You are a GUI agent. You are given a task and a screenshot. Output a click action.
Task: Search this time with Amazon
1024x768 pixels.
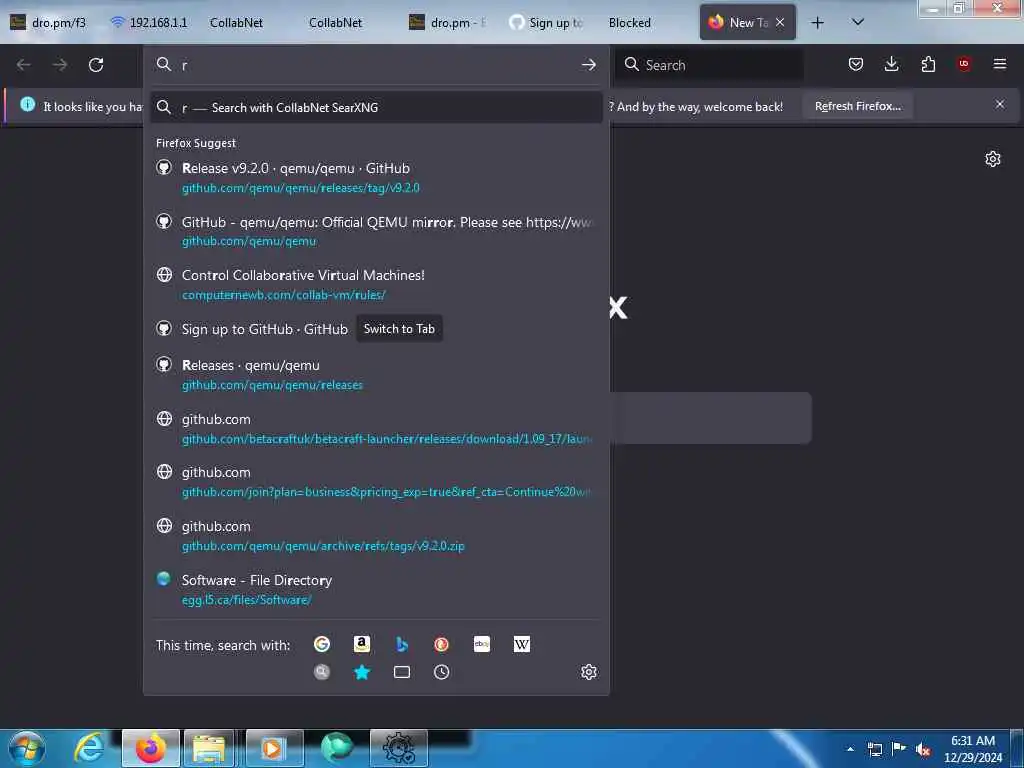click(x=362, y=645)
